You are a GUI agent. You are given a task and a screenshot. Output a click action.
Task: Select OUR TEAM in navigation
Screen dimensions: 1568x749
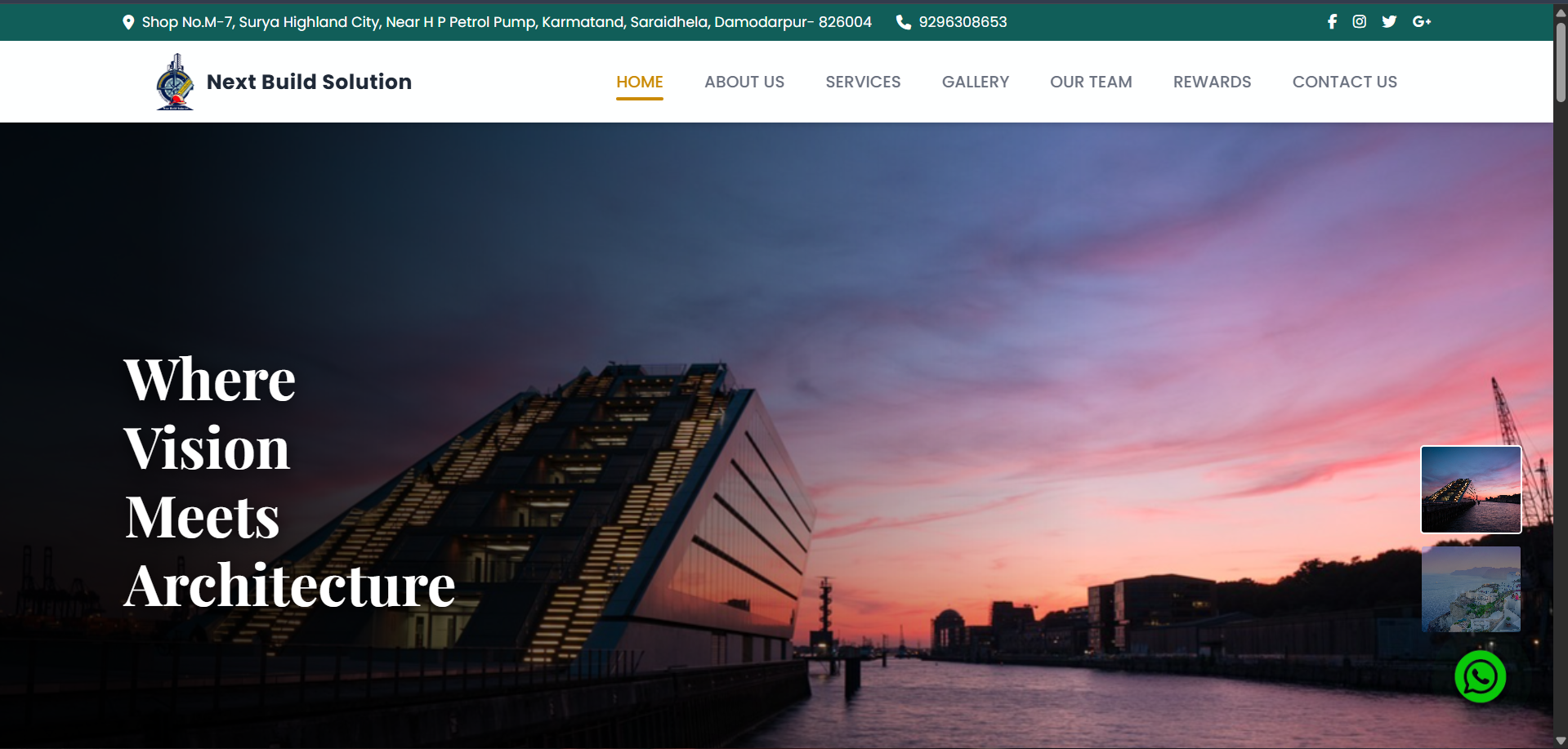(x=1091, y=82)
